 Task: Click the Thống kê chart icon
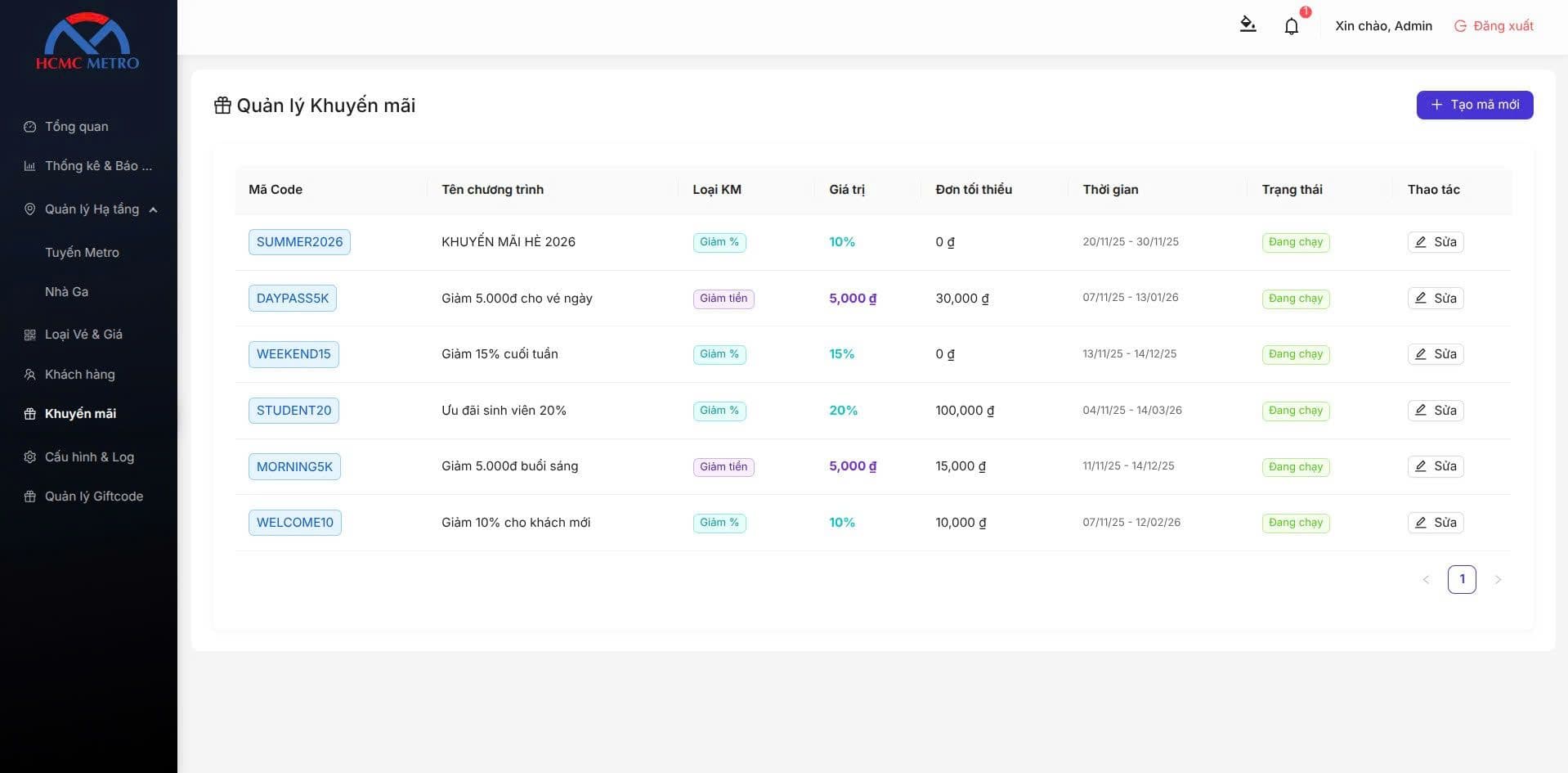30,166
